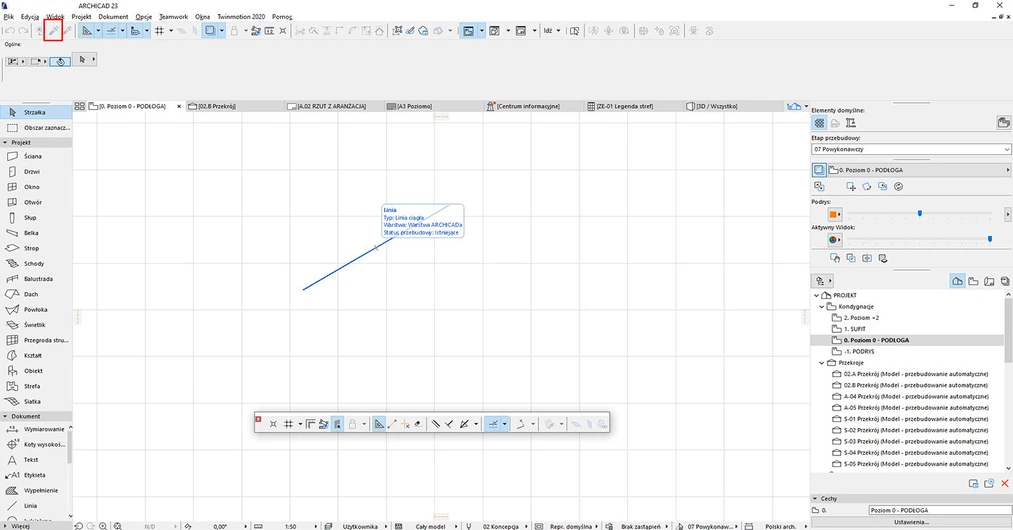The image size is (1013, 530).
Task: Toggle grid snap in floating toolbar
Action: [x=288, y=424]
